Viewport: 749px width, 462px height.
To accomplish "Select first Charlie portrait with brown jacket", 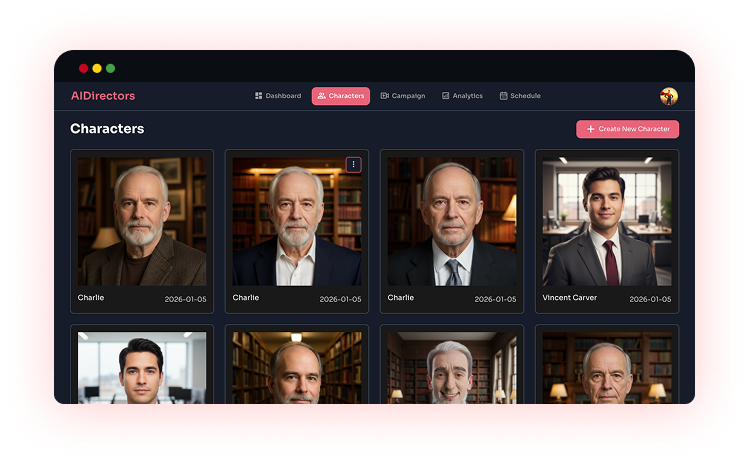I will point(142,222).
